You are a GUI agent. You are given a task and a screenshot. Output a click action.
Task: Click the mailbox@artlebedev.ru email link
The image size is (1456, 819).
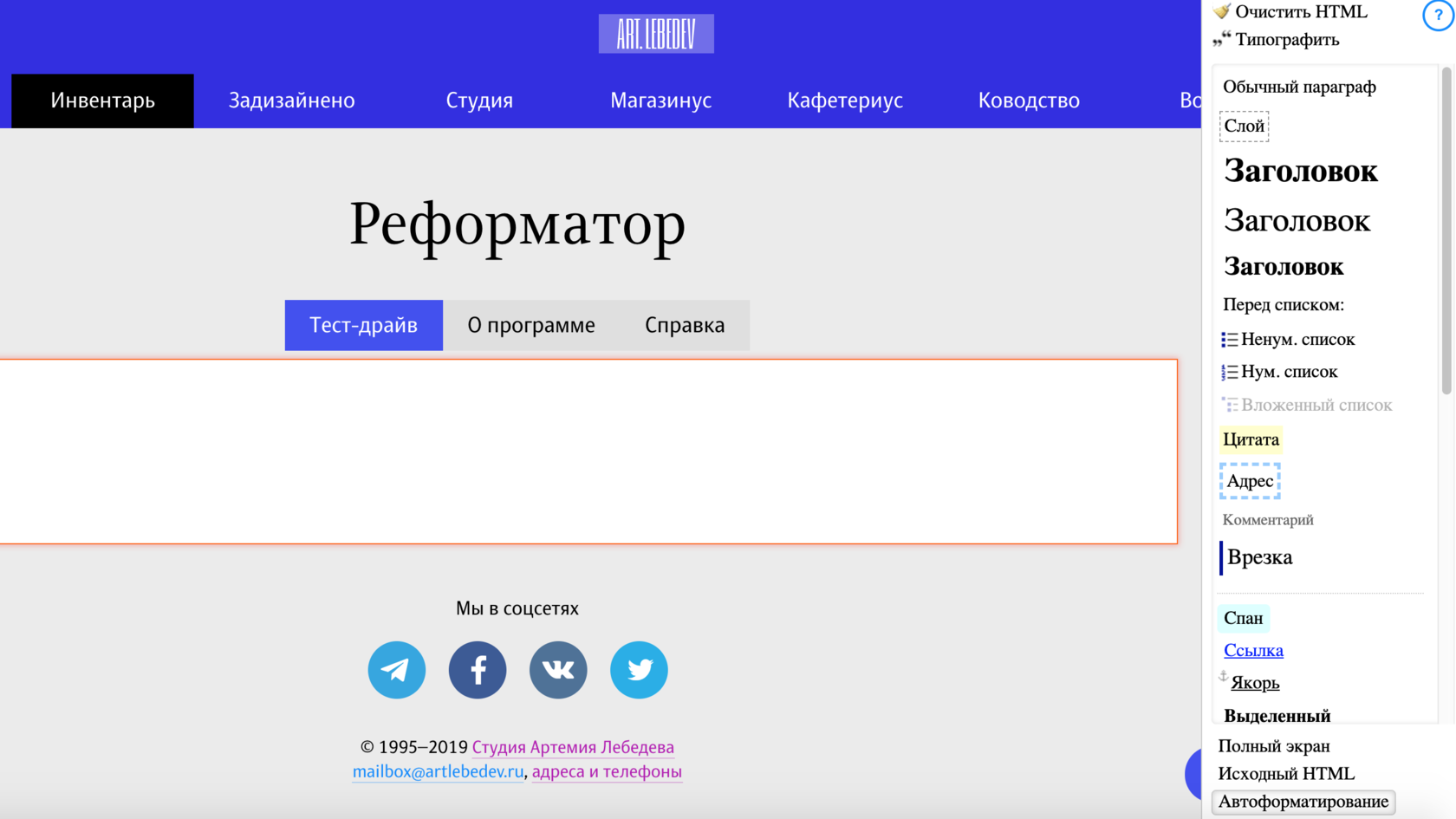(x=439, y=771)
